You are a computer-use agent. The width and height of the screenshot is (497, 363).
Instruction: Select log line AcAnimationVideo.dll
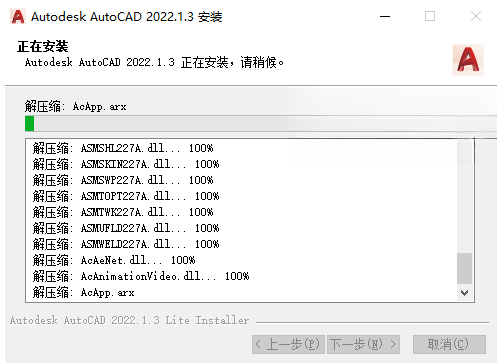coord(141,276)
